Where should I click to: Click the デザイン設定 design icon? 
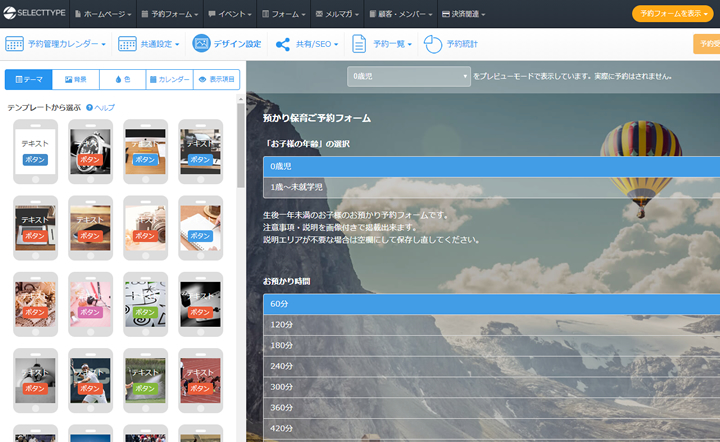(202, 44)
